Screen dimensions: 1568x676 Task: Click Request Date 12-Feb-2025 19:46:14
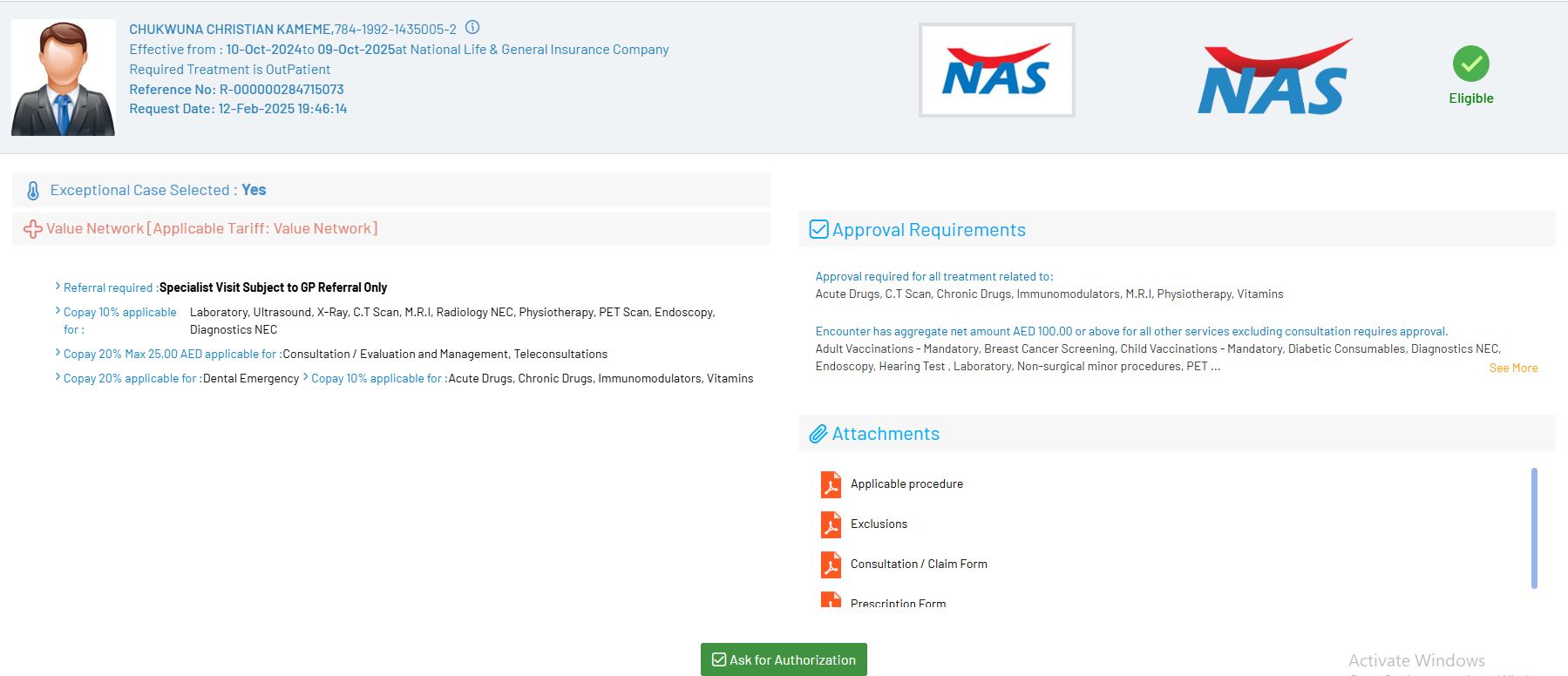tap(238, 109)
